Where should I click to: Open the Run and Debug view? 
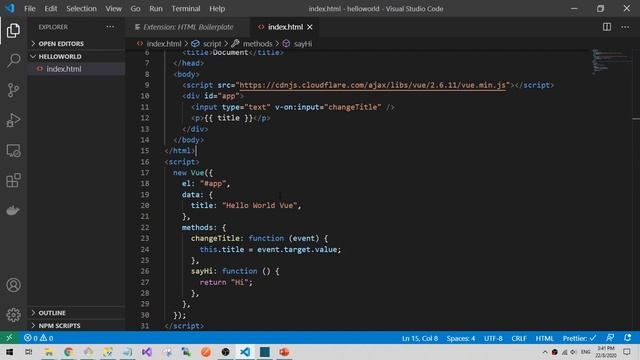pos(13,120)
